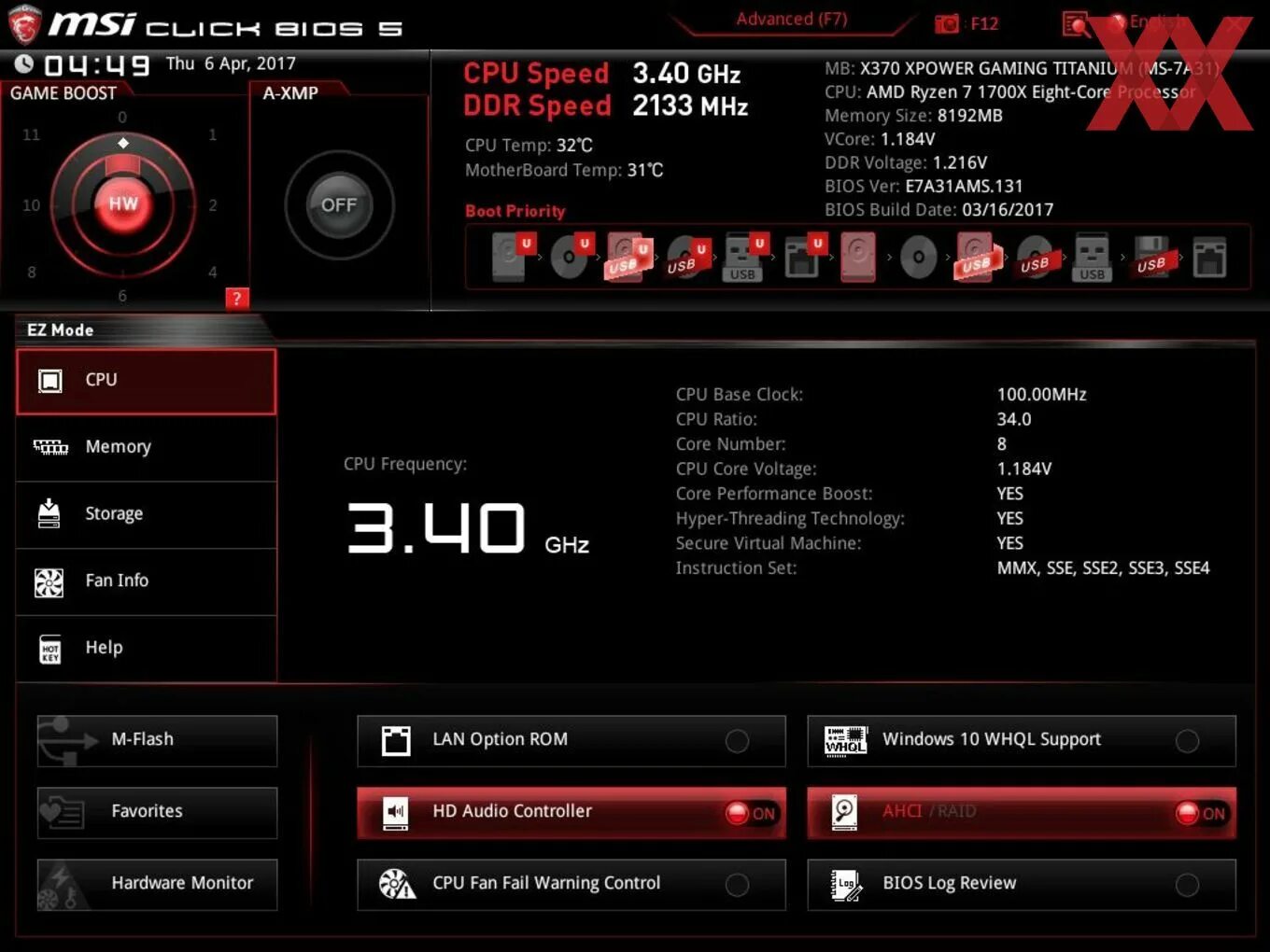This screenshot has height=952, width=1270.
Task: Click the 04:49 system clock
Action: (96, 64)
